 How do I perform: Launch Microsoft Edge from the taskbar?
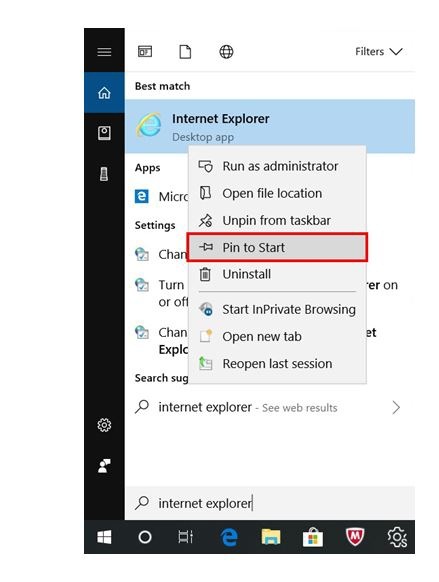click(229, 537)
